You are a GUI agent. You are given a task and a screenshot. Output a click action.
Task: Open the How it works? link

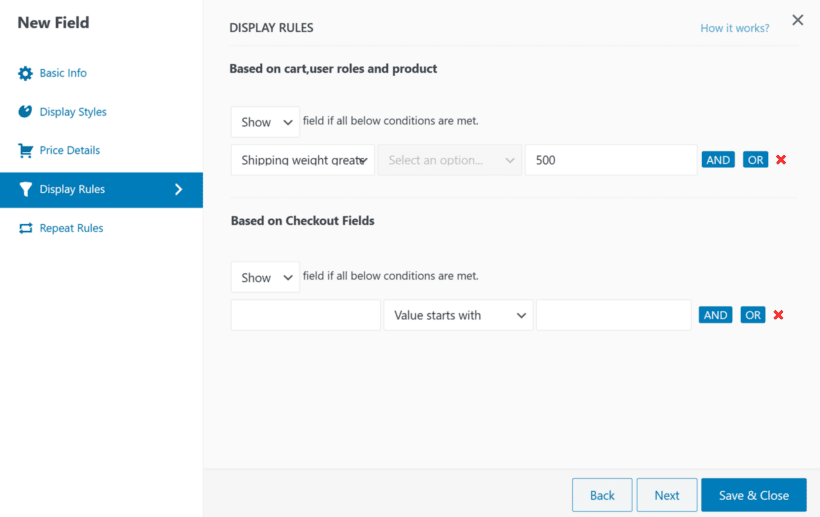(734, 28)
